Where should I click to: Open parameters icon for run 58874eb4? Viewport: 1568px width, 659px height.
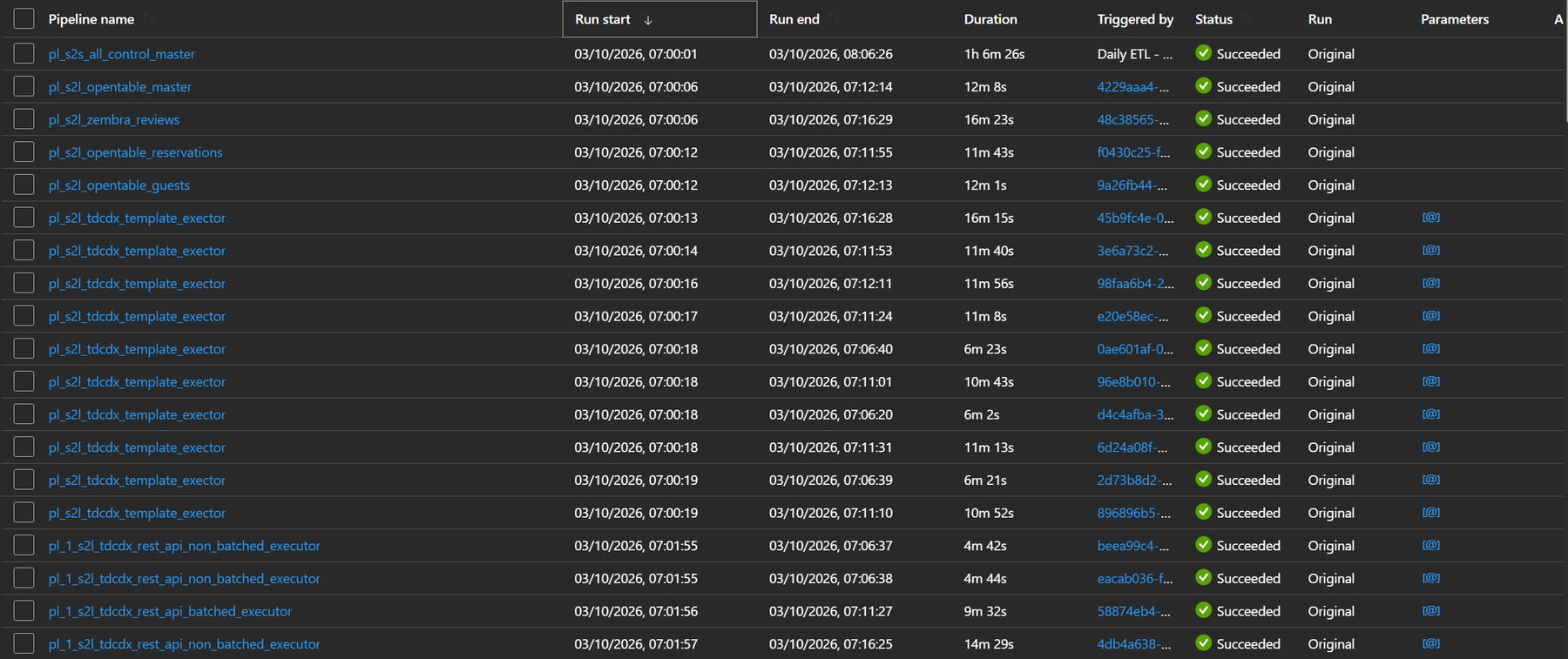coord(1430,611)
